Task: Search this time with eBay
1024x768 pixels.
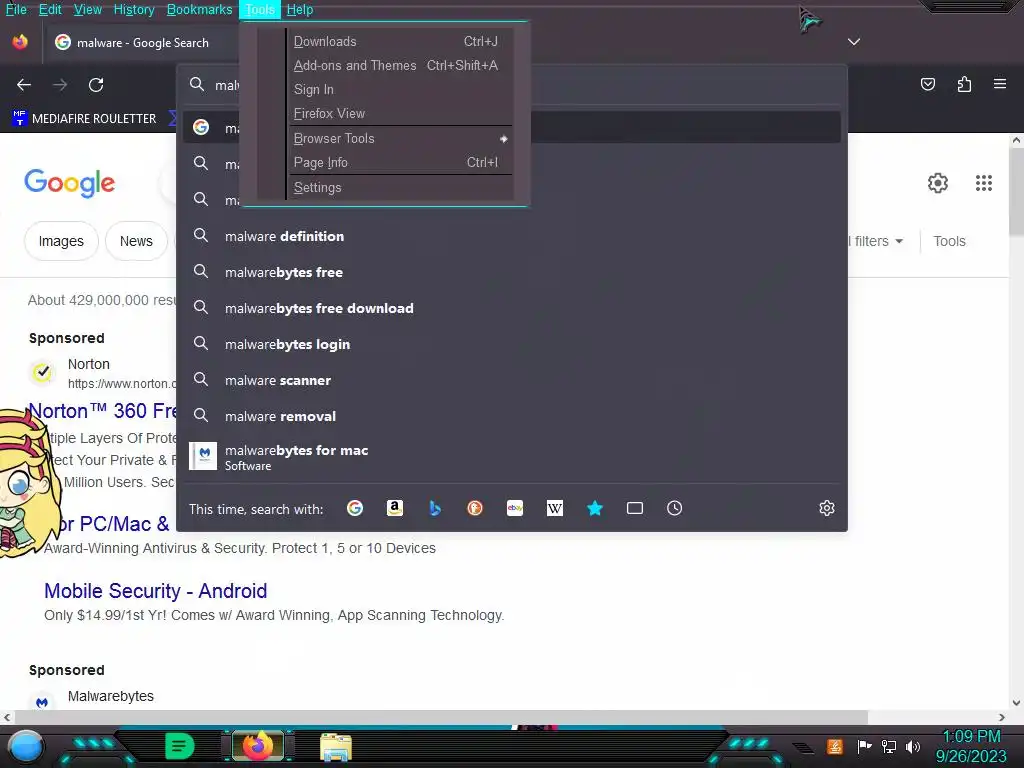Action: pos(515,508)
